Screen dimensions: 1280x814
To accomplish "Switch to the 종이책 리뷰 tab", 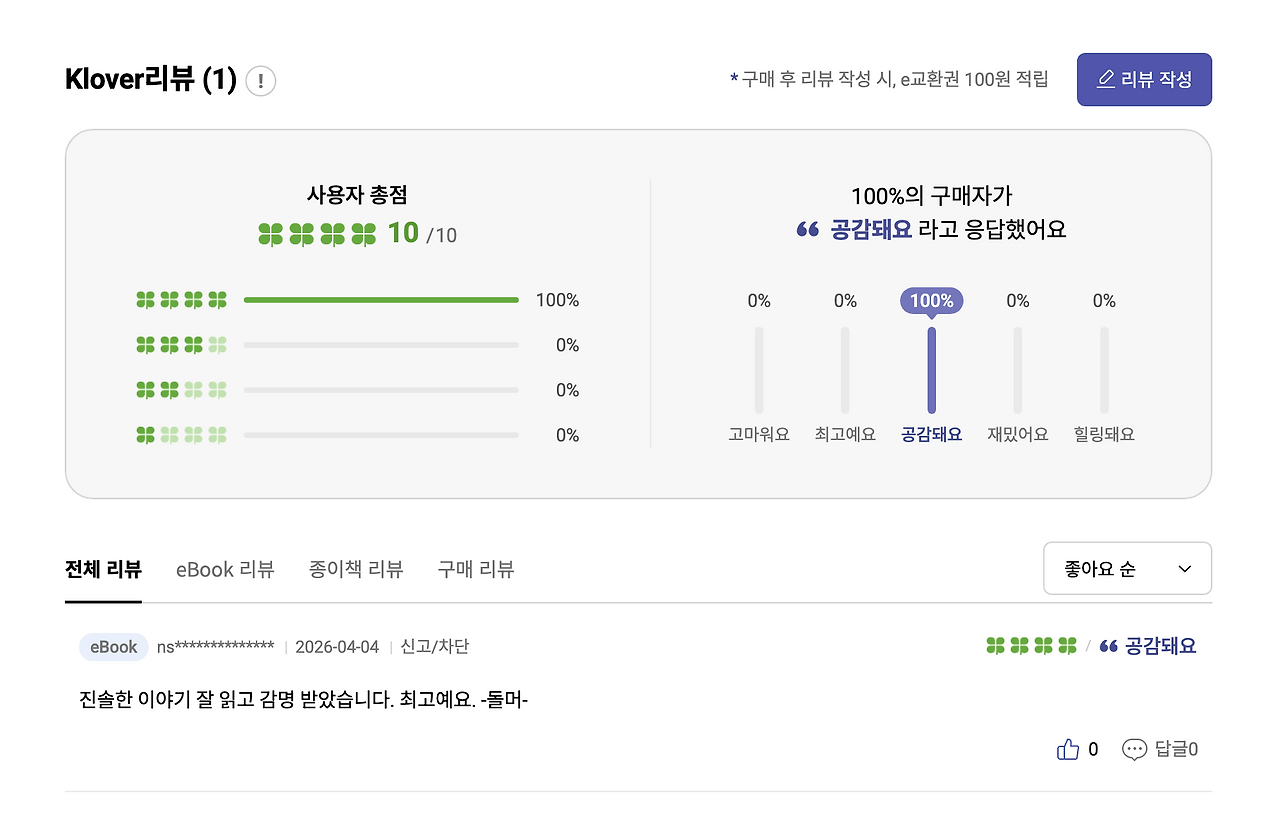I will (x=356, y=568).
